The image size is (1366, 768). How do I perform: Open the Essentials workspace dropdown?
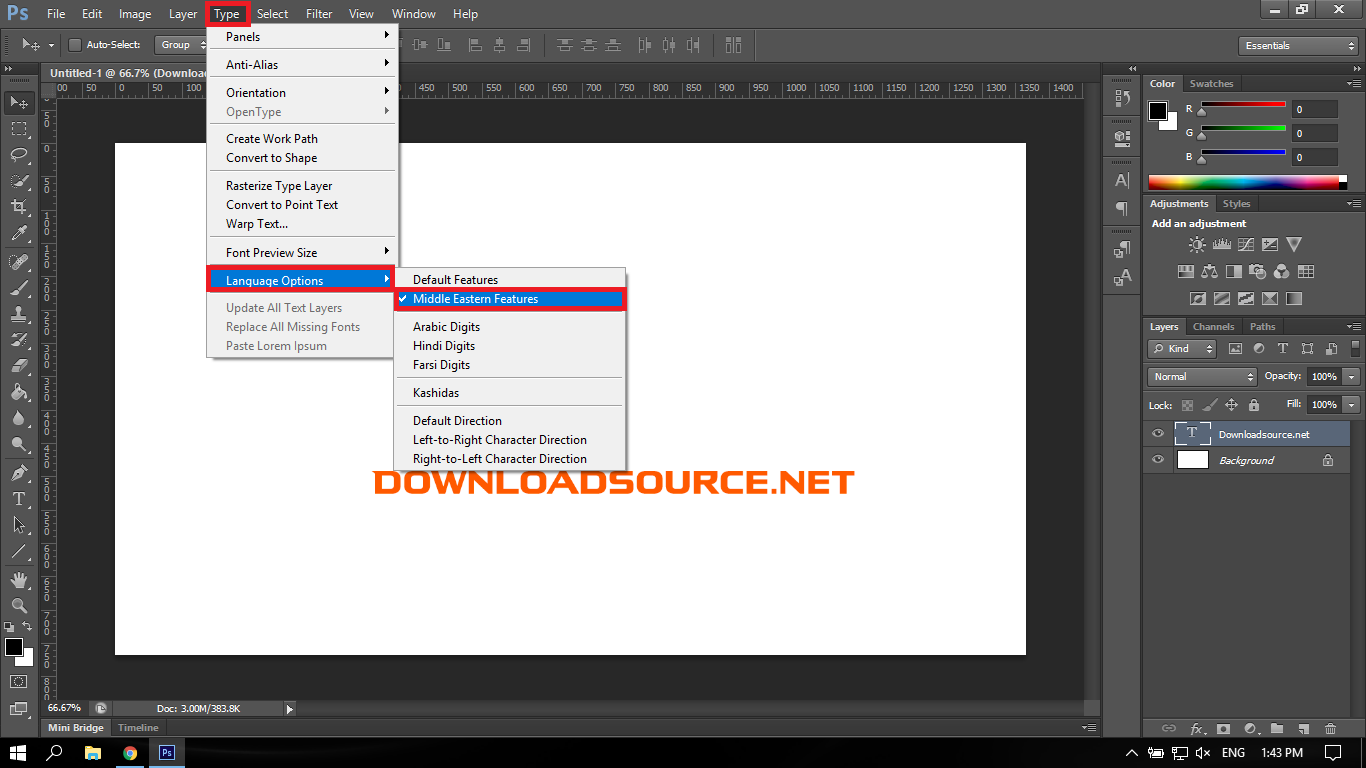[x=1297, y=46]
